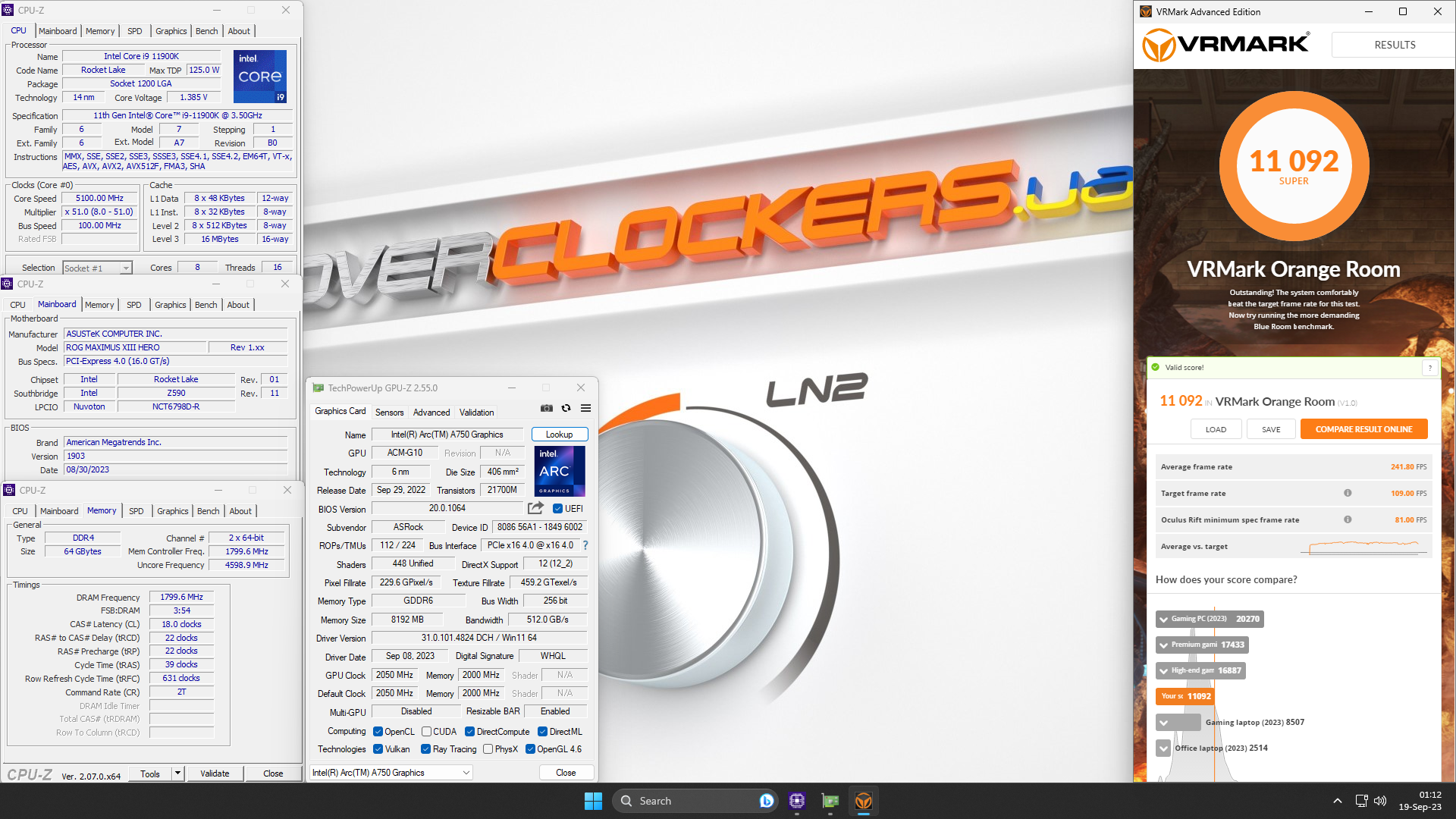Click the green Valid score checkmark icon
Screen dimensions: 1456x819
(1156, 367)
